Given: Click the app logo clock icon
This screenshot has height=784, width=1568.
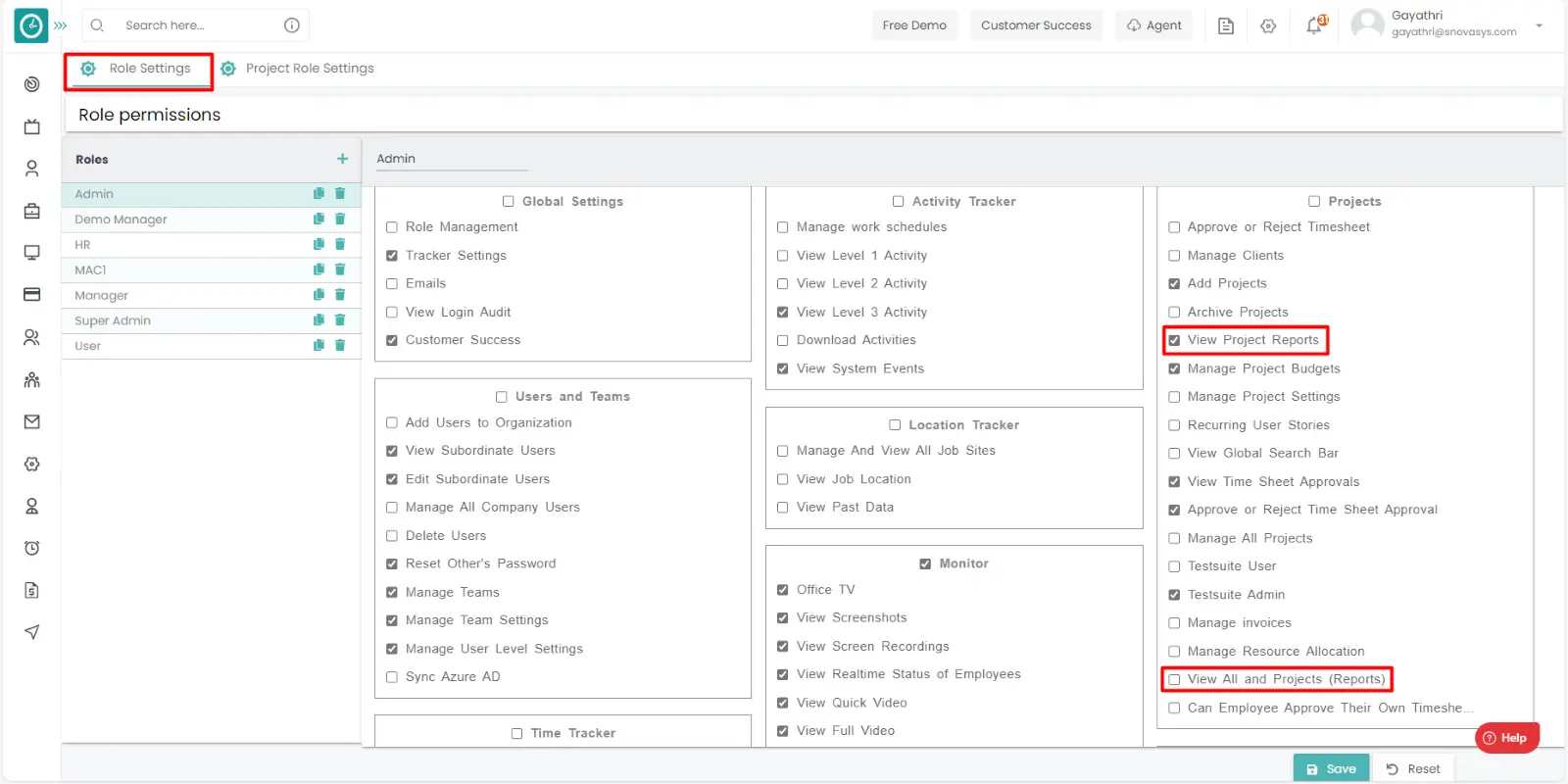Looking at the screenshot, I should [31, 26].
